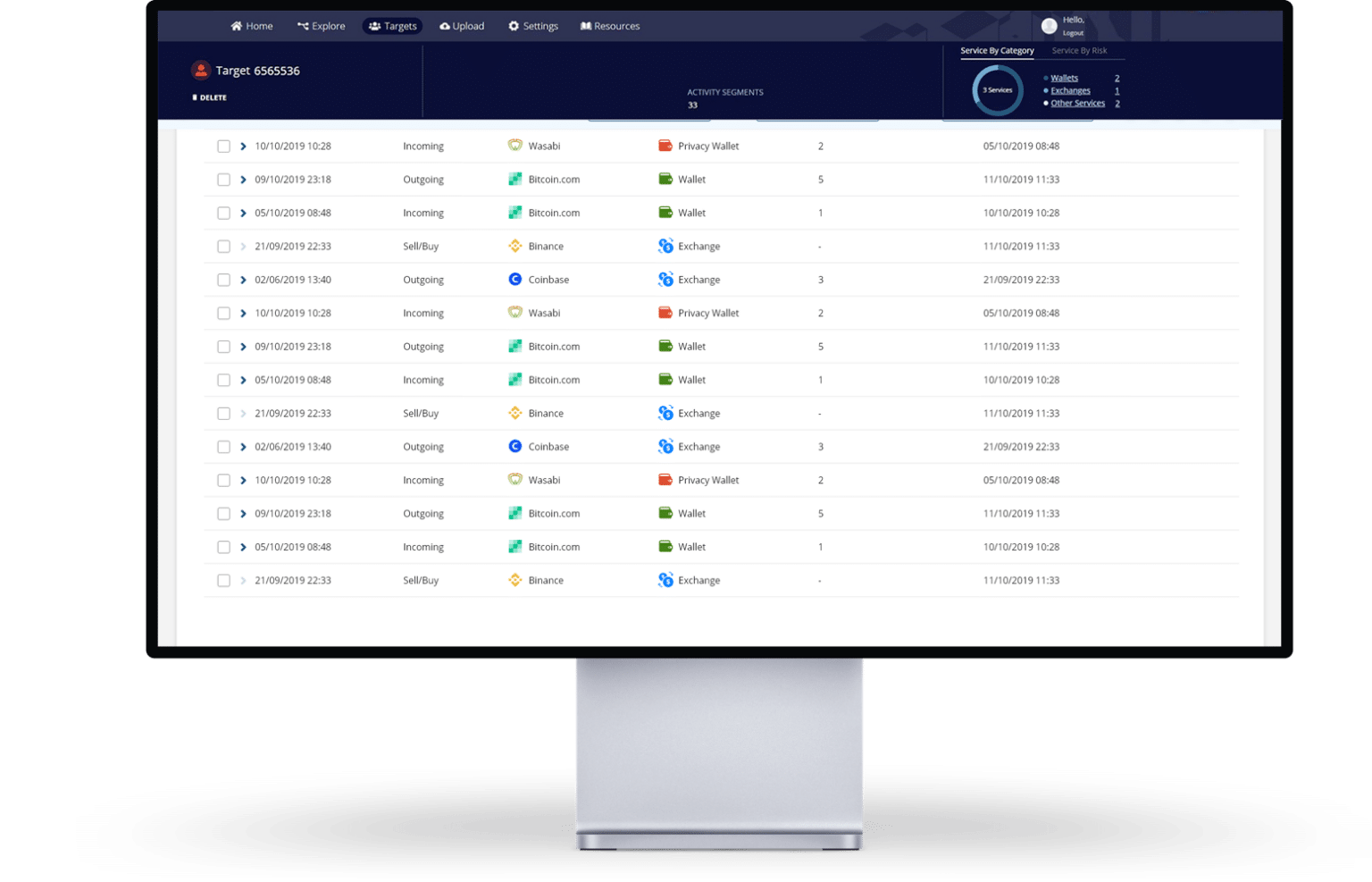
Task: Check the checkbox on the first Wasabi row
Action: click(x=223, y=145)
